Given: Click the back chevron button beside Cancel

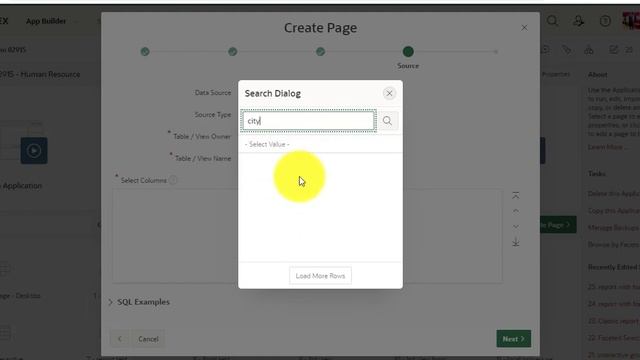Looking at the screenshot, I should (120, 339).
